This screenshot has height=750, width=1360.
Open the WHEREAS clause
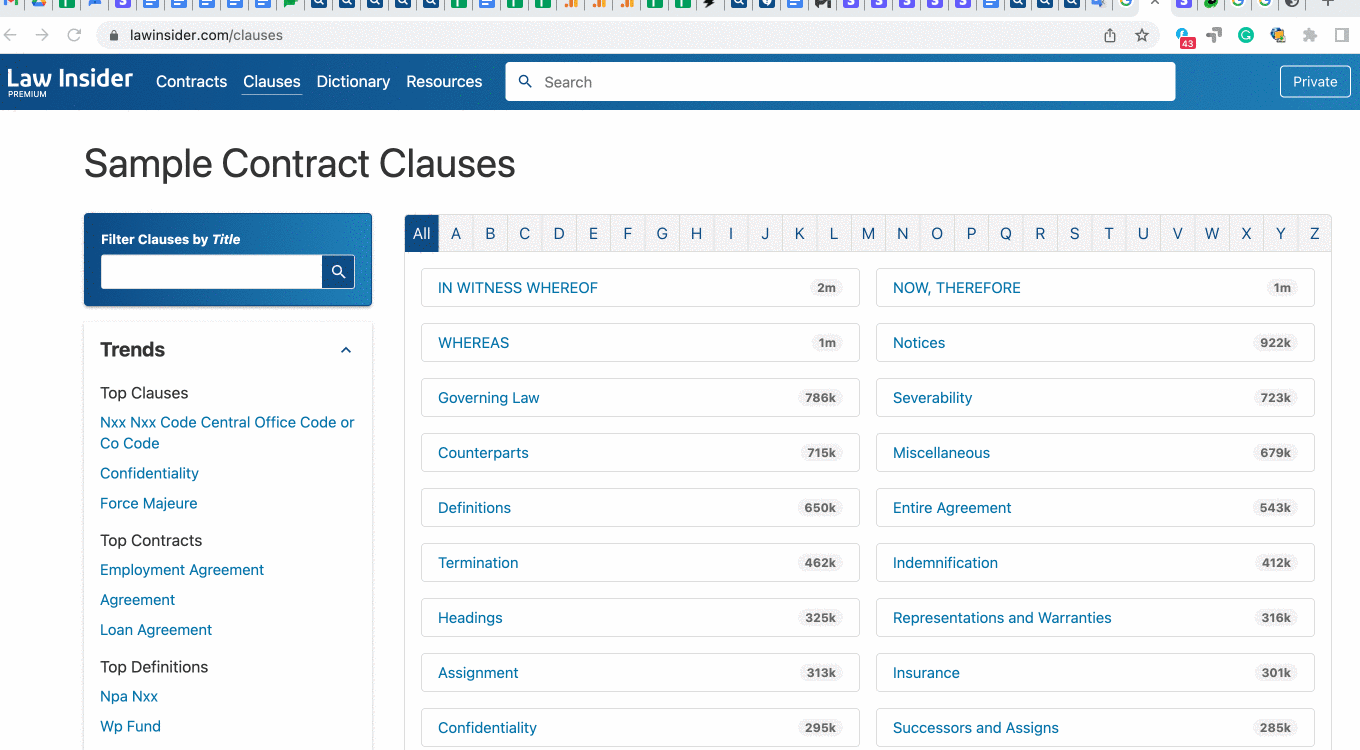pyautogui.click(x=640, y=343)
